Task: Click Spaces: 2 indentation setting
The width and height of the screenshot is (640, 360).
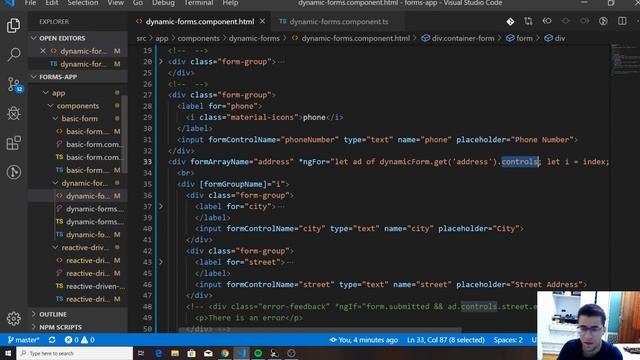Action: [x=508, y=340]
